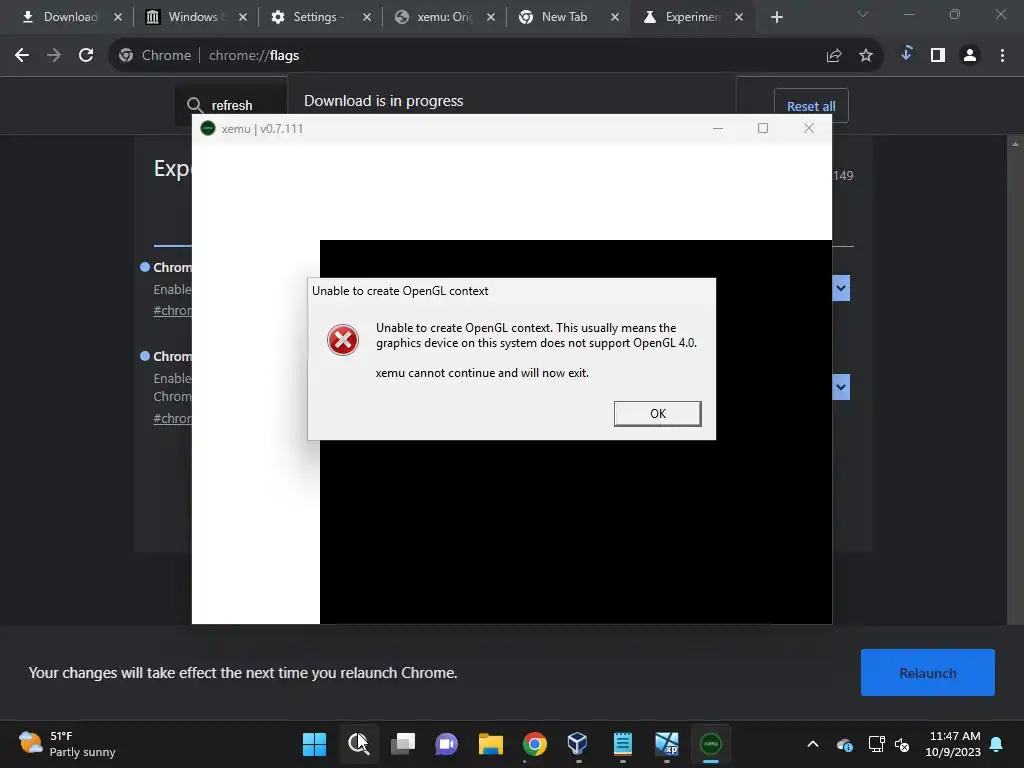Open first flag's dropdown arrow
Image resolution: width=1024 pixels, height=768 pixels.
[x=841, y=288]
